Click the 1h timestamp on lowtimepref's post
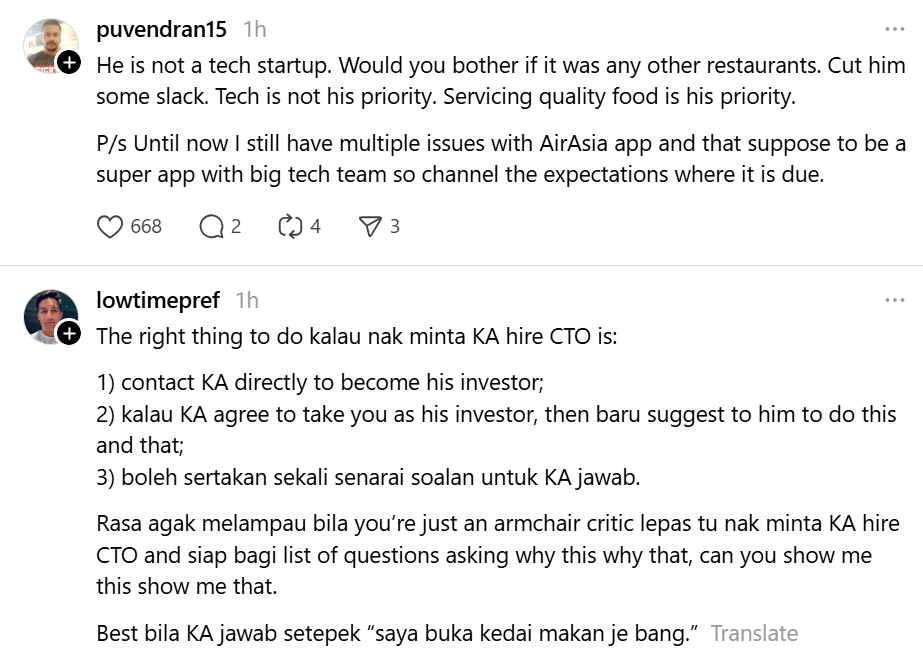 [x=247, y=300]
